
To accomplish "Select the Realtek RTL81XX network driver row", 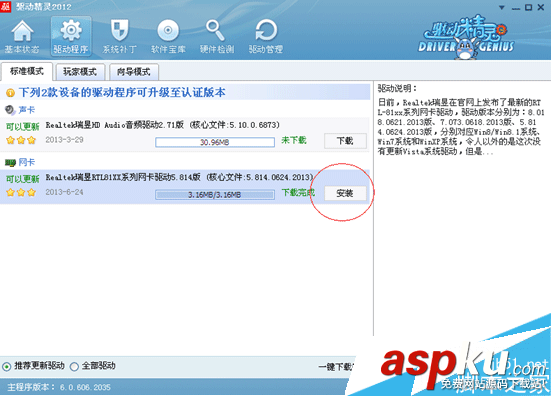I will (185, 187).
